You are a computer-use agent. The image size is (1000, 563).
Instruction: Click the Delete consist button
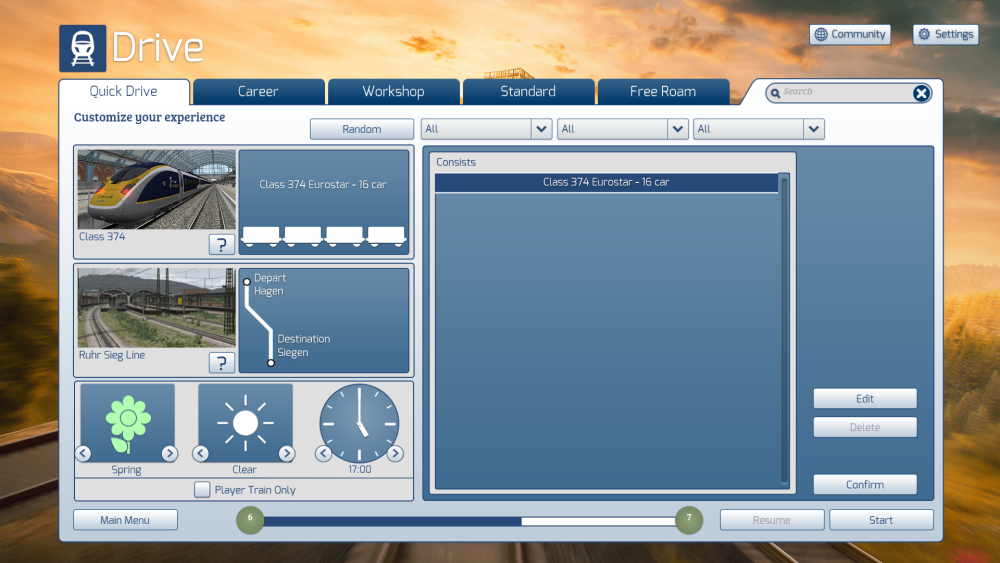click(x=865, y=427)
